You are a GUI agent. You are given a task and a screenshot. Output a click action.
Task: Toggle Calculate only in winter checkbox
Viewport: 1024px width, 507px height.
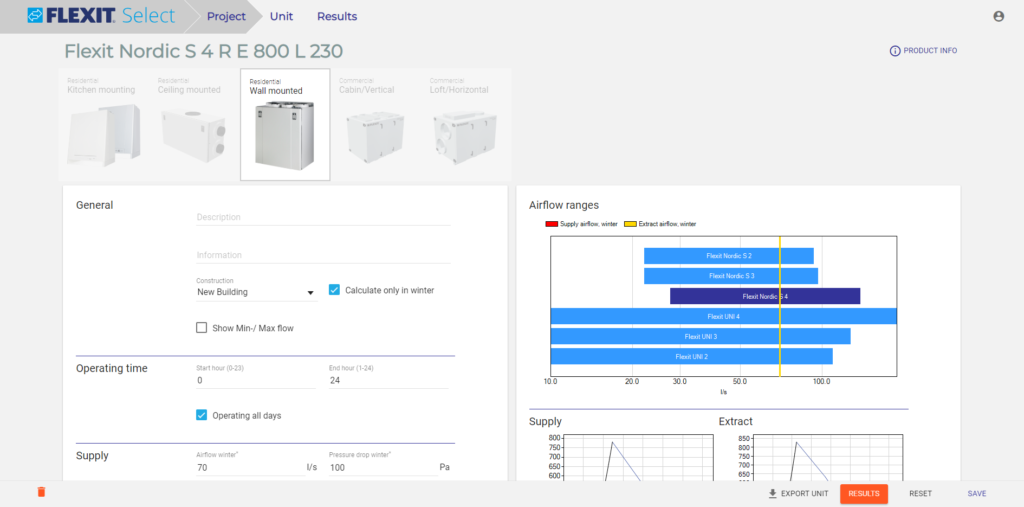click(x=334, y=289)
